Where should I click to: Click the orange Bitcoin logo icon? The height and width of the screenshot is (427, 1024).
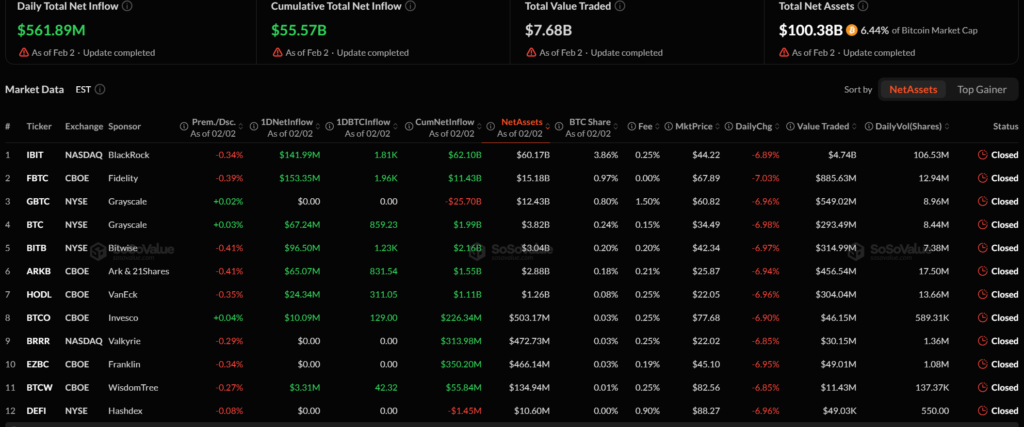click(852, 30)
